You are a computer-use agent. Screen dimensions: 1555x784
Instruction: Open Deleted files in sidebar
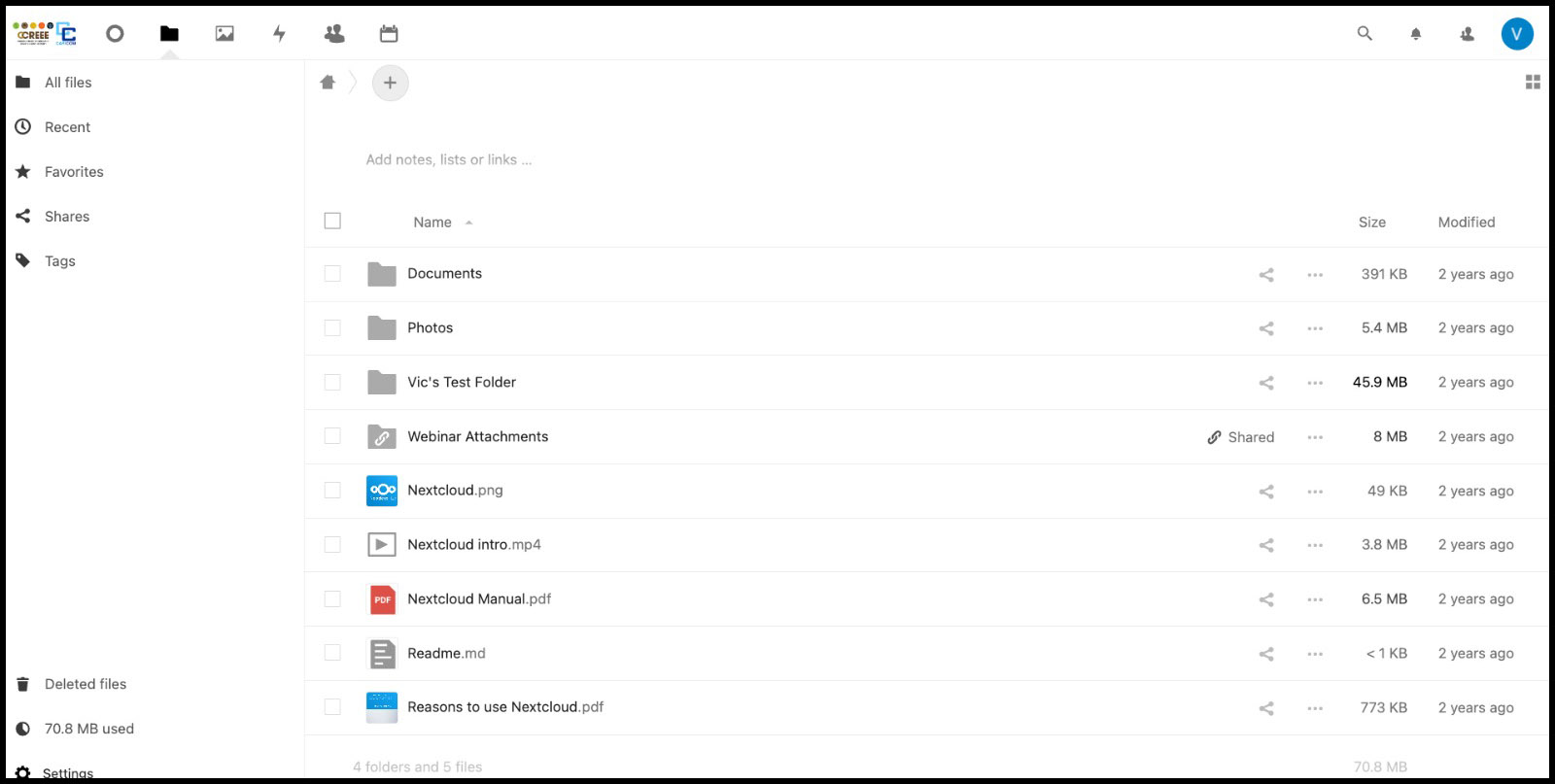(x=86, y=684)
